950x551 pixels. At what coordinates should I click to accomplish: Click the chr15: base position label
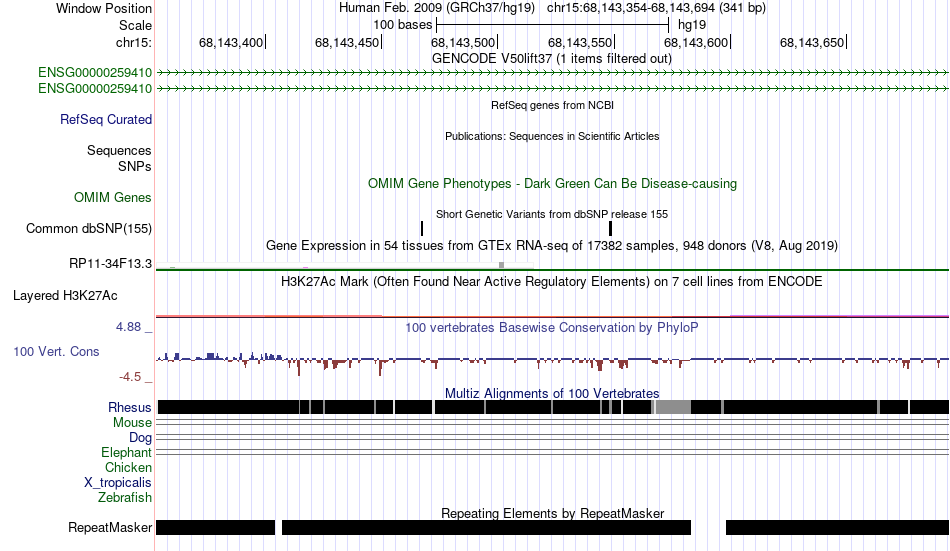coord(133,42)
